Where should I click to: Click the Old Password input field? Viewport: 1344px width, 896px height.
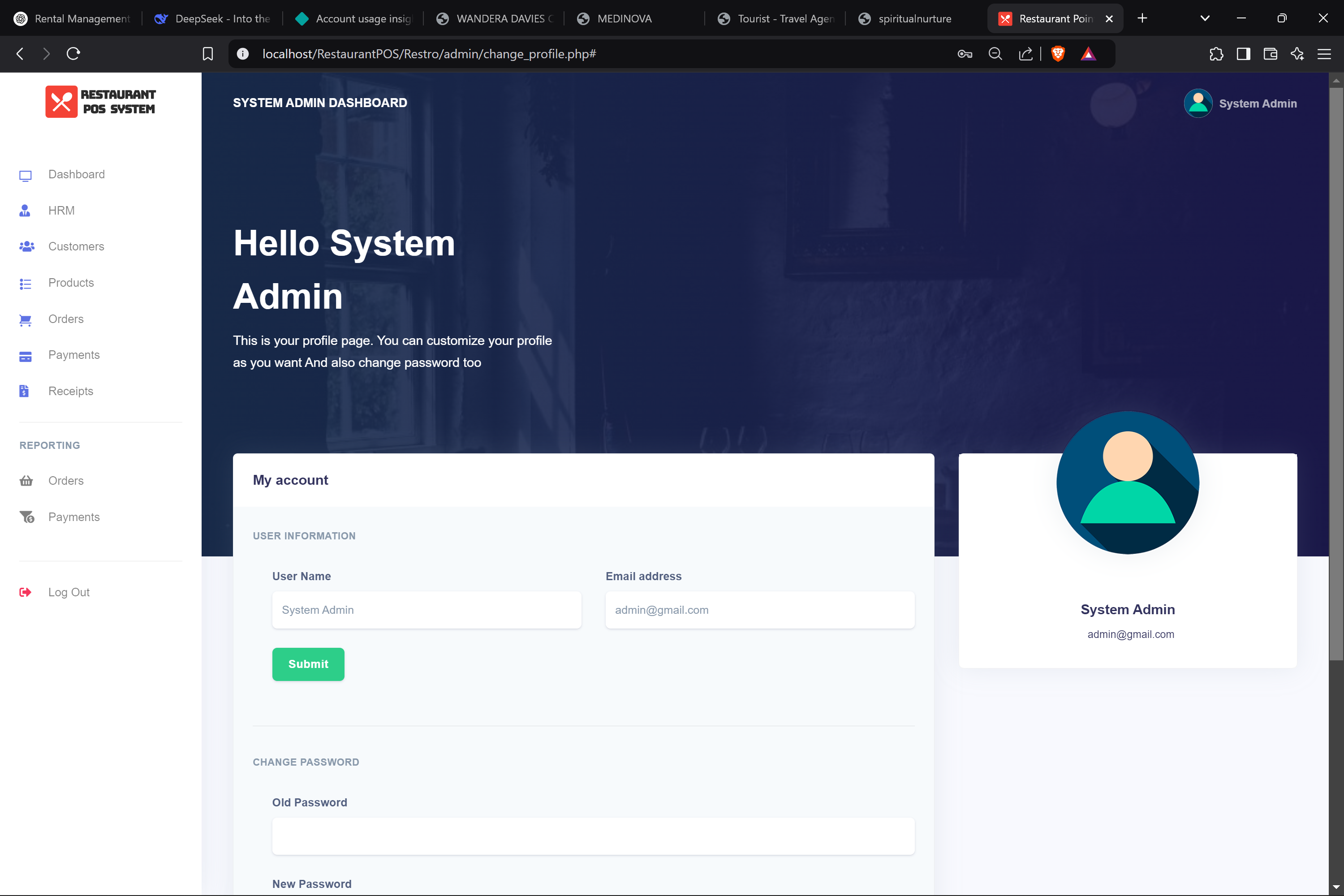click(x=593, y=836)
